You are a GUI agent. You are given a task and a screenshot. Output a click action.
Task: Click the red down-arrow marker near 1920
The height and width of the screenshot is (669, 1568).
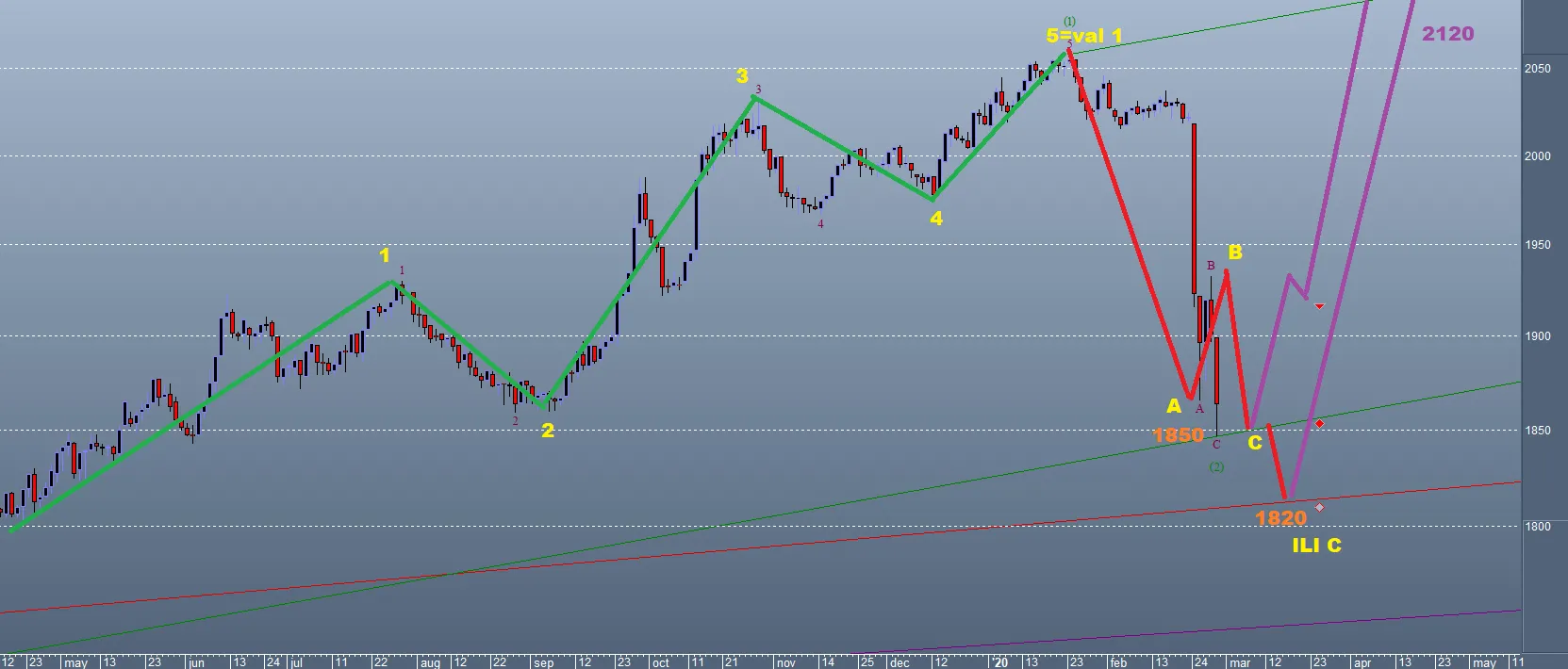coord(1319,306)
